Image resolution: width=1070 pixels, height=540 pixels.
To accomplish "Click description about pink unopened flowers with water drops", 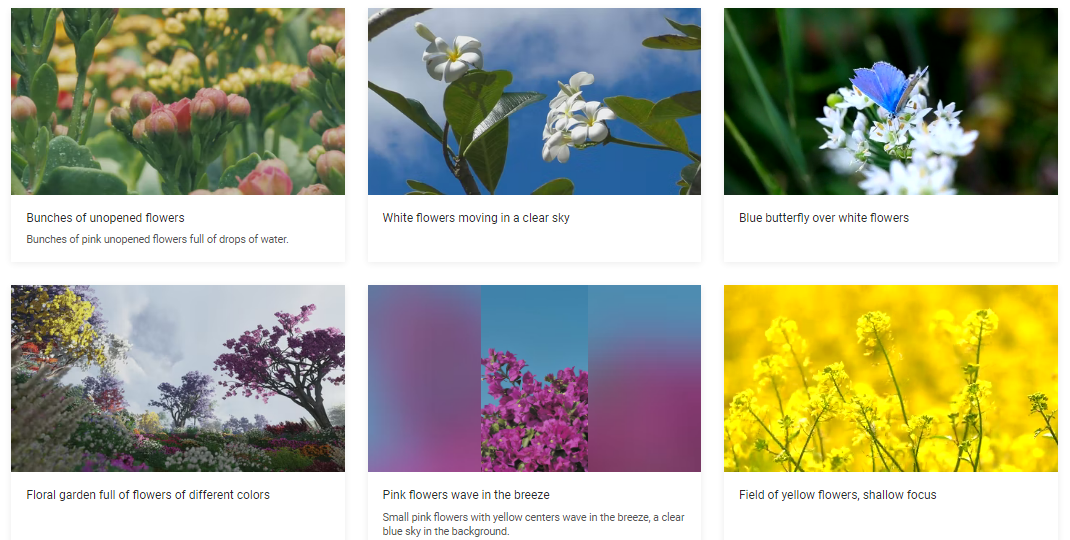I will pyautogui.click(x=158, y=240).
